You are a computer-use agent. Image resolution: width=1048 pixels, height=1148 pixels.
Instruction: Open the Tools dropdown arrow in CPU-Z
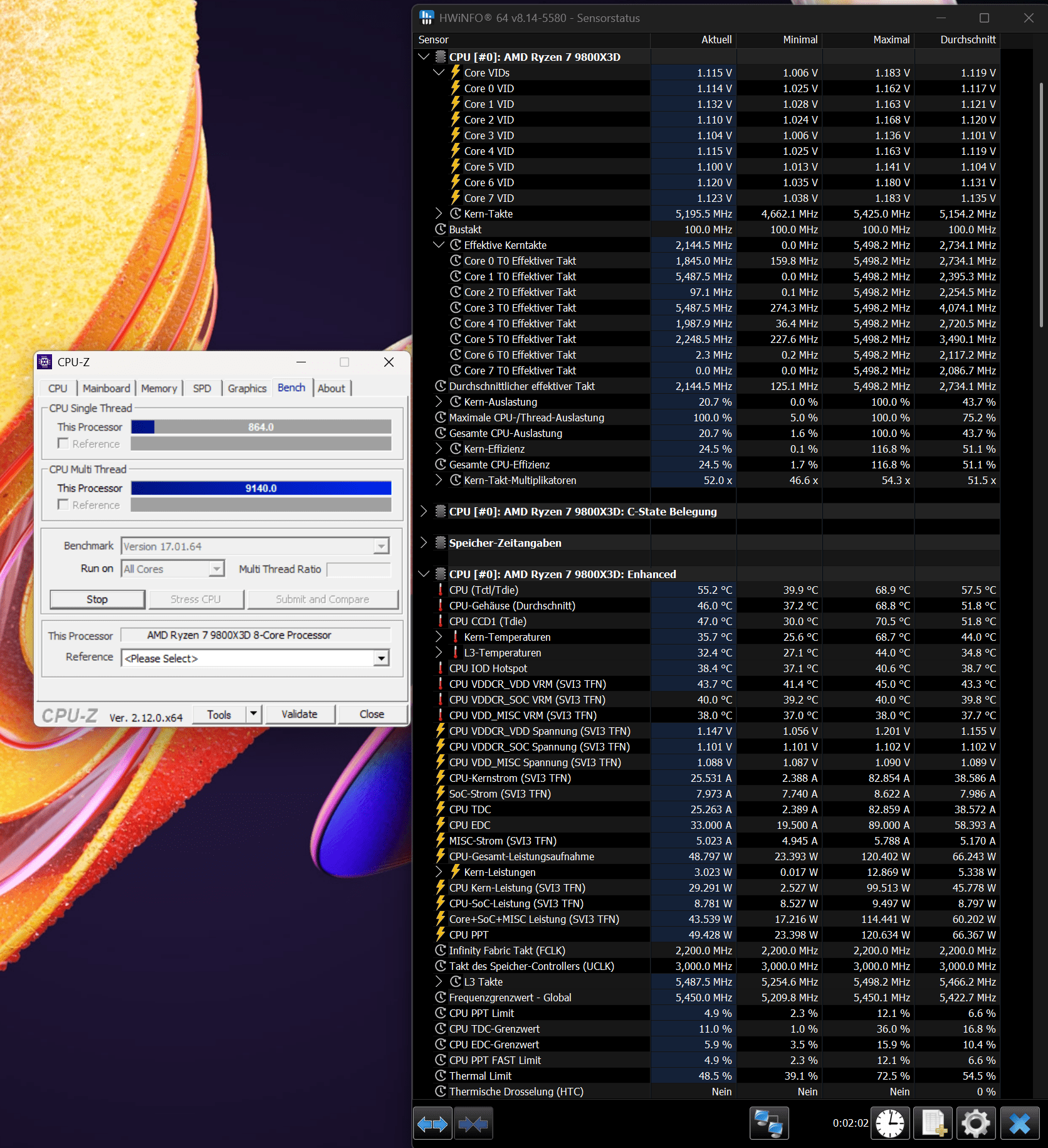pyautogui.click(x=253, y=714)
